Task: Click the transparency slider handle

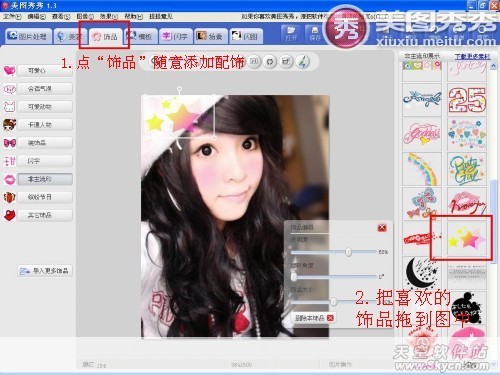Action: [348, 252]
